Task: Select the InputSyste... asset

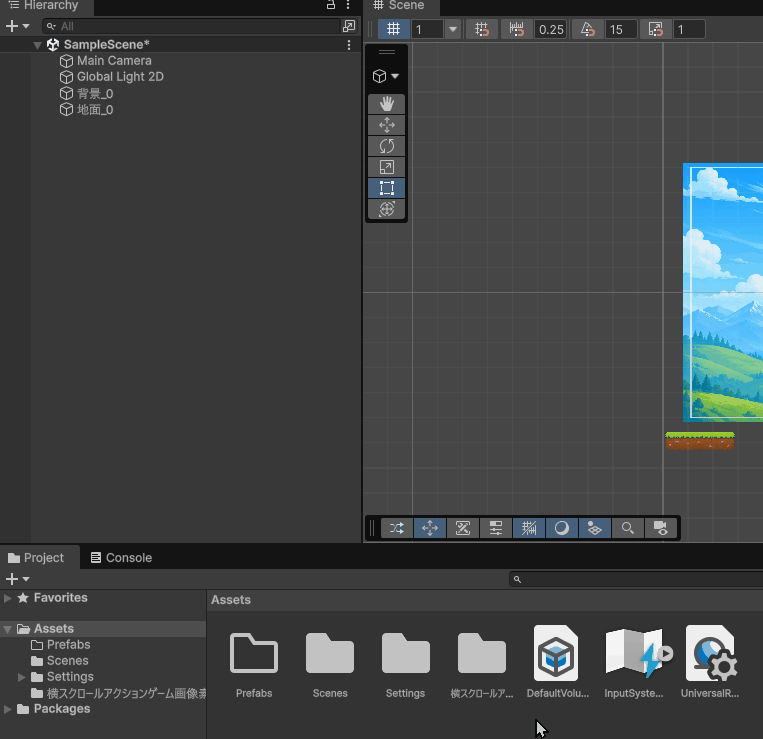Action: coord(635,653)
